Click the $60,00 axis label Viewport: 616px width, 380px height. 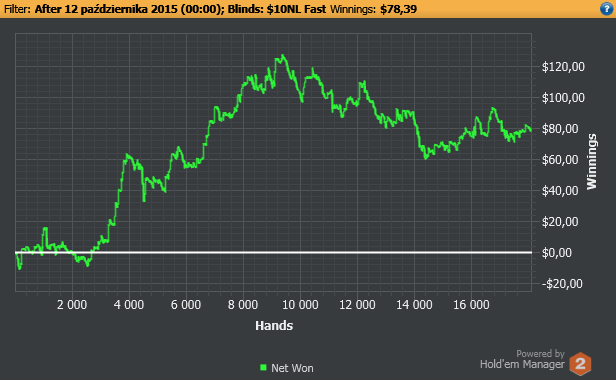[560, 160]
